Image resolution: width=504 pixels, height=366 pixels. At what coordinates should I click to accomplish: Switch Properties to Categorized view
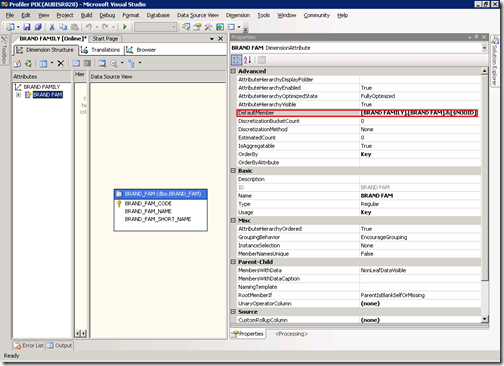click(236, 60)
